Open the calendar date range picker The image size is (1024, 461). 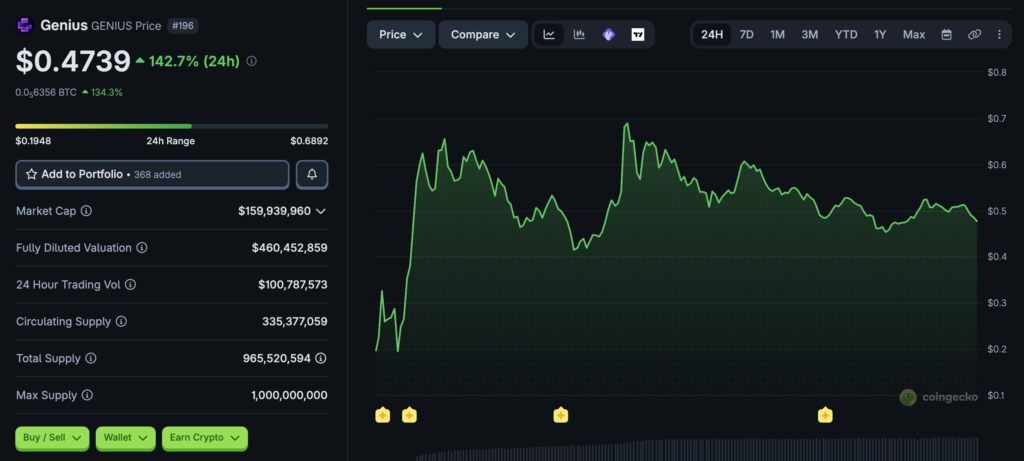(x=946, y=34)
